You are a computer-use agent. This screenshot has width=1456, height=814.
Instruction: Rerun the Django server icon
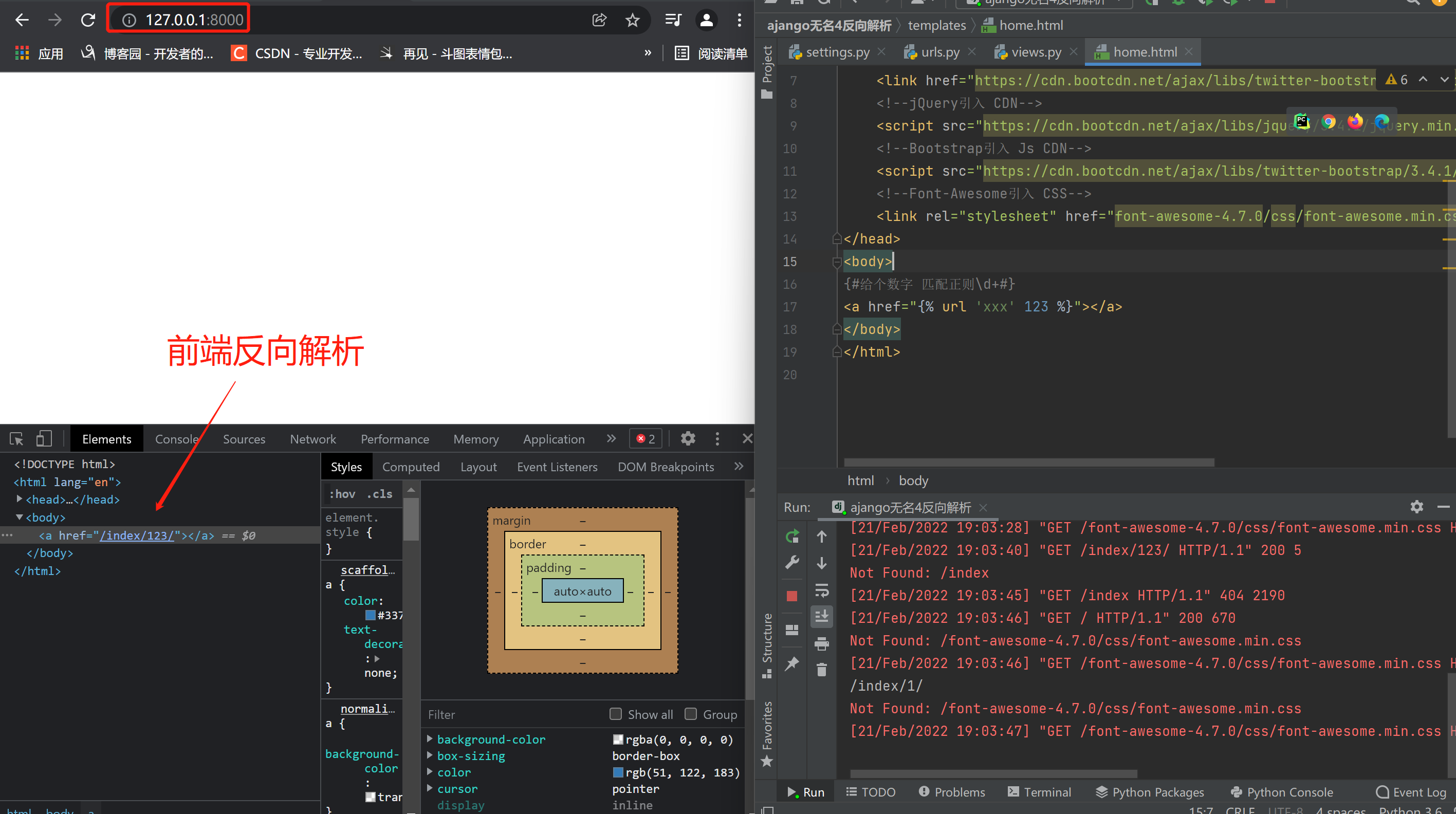(x=792, y=536)
